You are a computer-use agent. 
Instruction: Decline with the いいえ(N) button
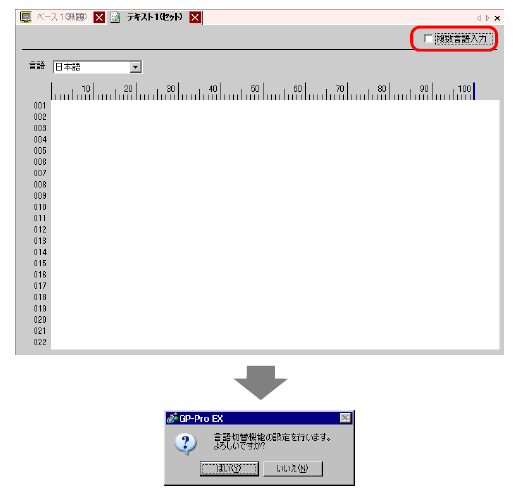click(x=293, y=468)
